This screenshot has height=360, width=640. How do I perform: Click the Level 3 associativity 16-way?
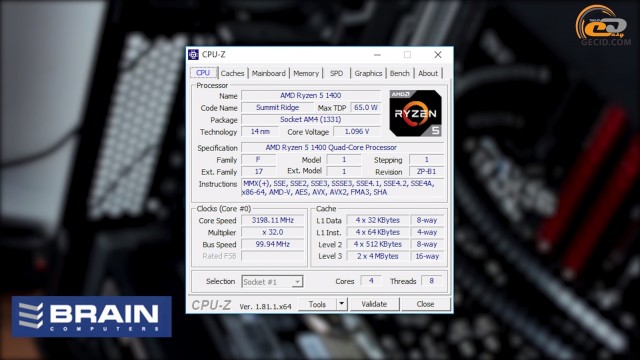coord(427,256)
